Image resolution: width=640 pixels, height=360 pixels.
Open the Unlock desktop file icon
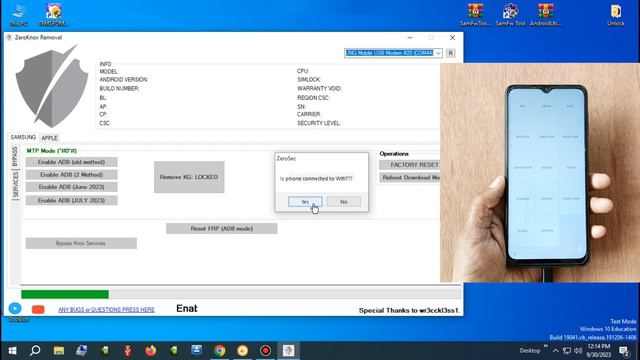[x=616, y=15]
